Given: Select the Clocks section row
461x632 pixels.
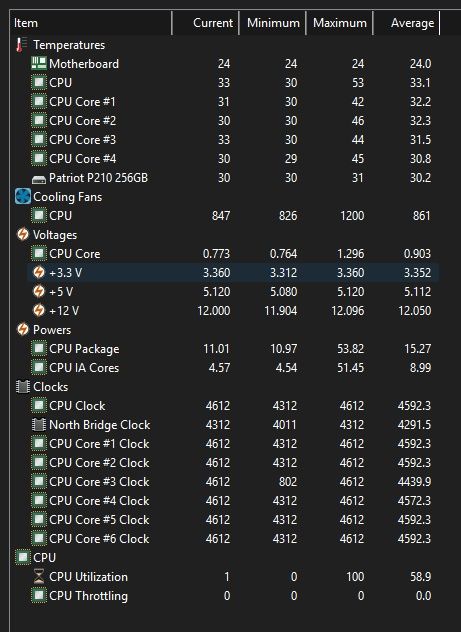Looking at the screenshot, I should click(225, 387).
